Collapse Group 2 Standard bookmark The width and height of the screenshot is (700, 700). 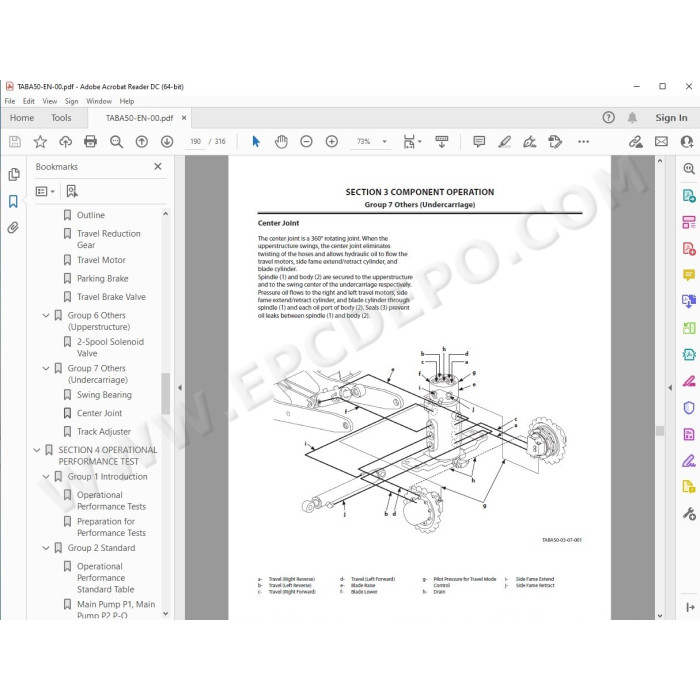click(46, 548)
